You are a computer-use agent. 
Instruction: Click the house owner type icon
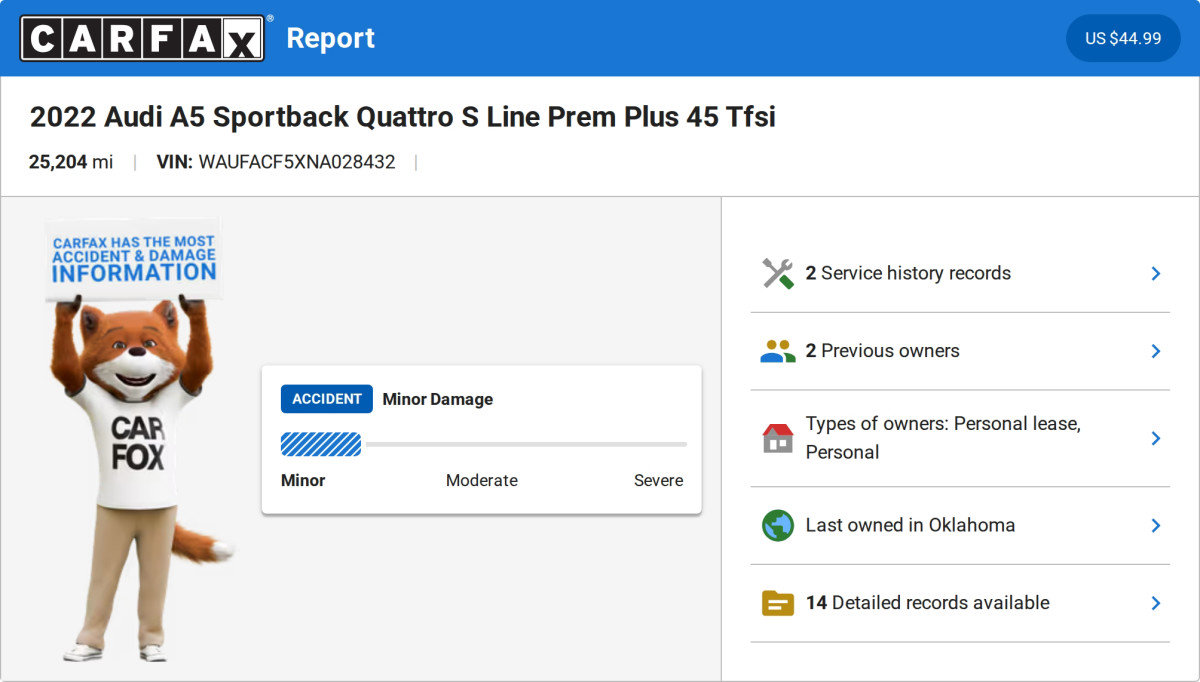[x=777, y=438]
